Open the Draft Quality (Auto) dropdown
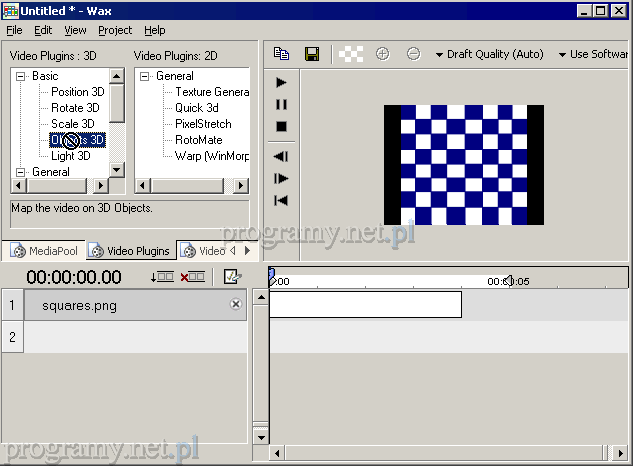633x466 pixels. [x=490, y=54]
